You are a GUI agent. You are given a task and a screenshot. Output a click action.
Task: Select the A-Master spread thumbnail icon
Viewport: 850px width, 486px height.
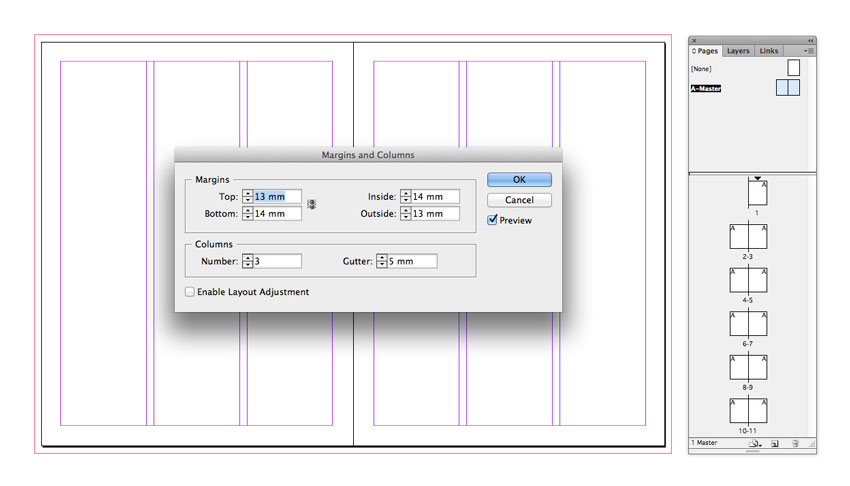[788, 88]
